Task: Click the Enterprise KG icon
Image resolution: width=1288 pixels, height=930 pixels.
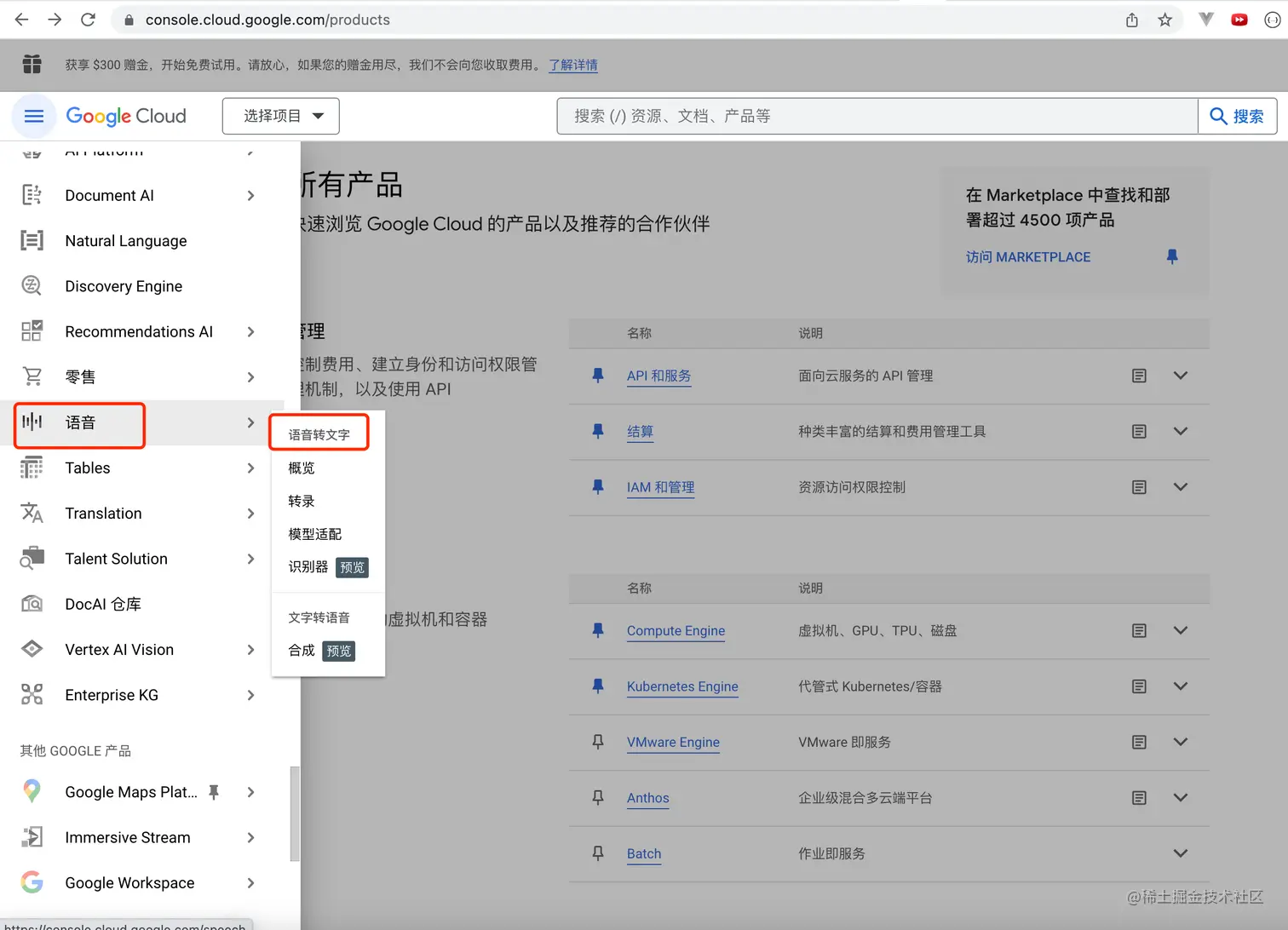Action: (x=32, y=694)
